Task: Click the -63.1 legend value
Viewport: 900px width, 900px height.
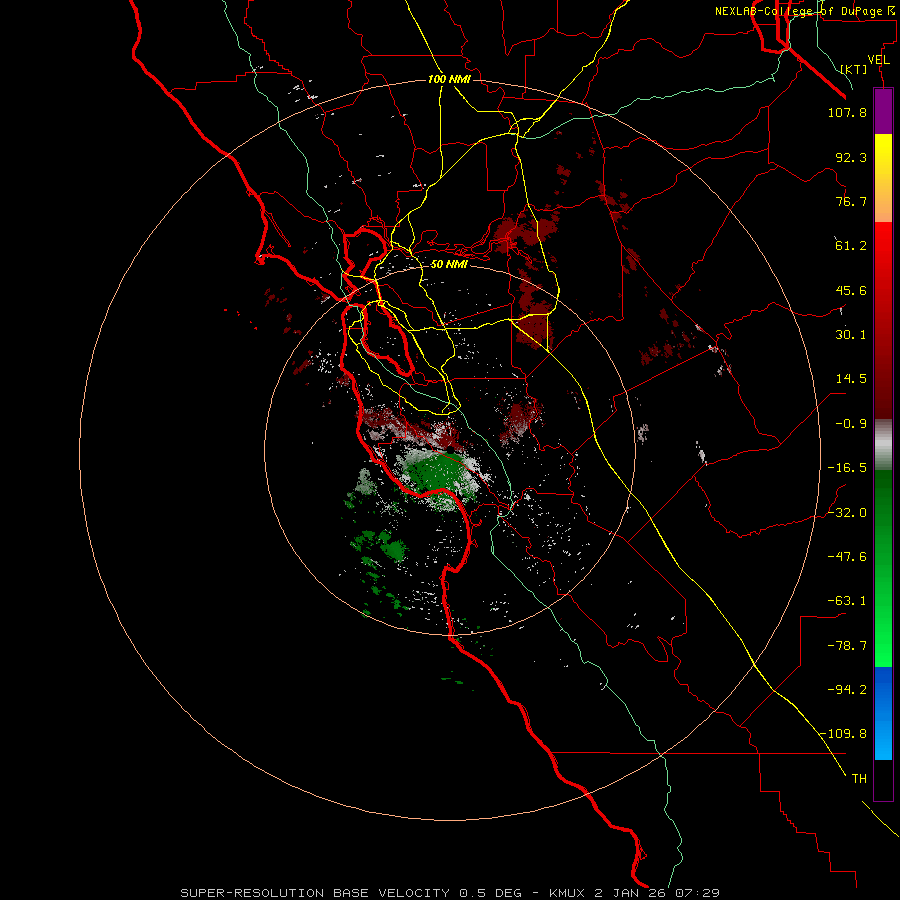Action: point(847,601)
